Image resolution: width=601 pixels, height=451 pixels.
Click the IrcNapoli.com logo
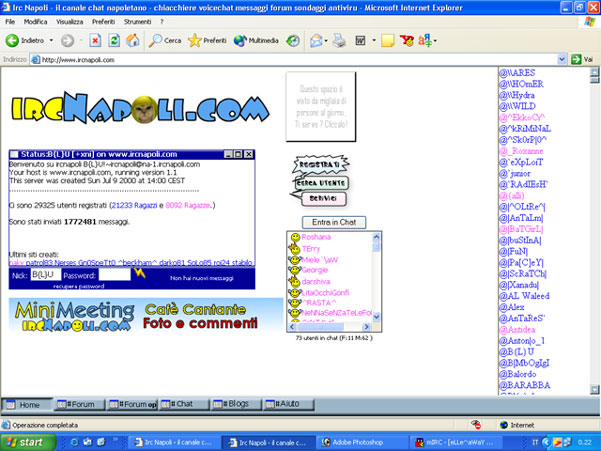pyautogui.click(x=140, y=107)
